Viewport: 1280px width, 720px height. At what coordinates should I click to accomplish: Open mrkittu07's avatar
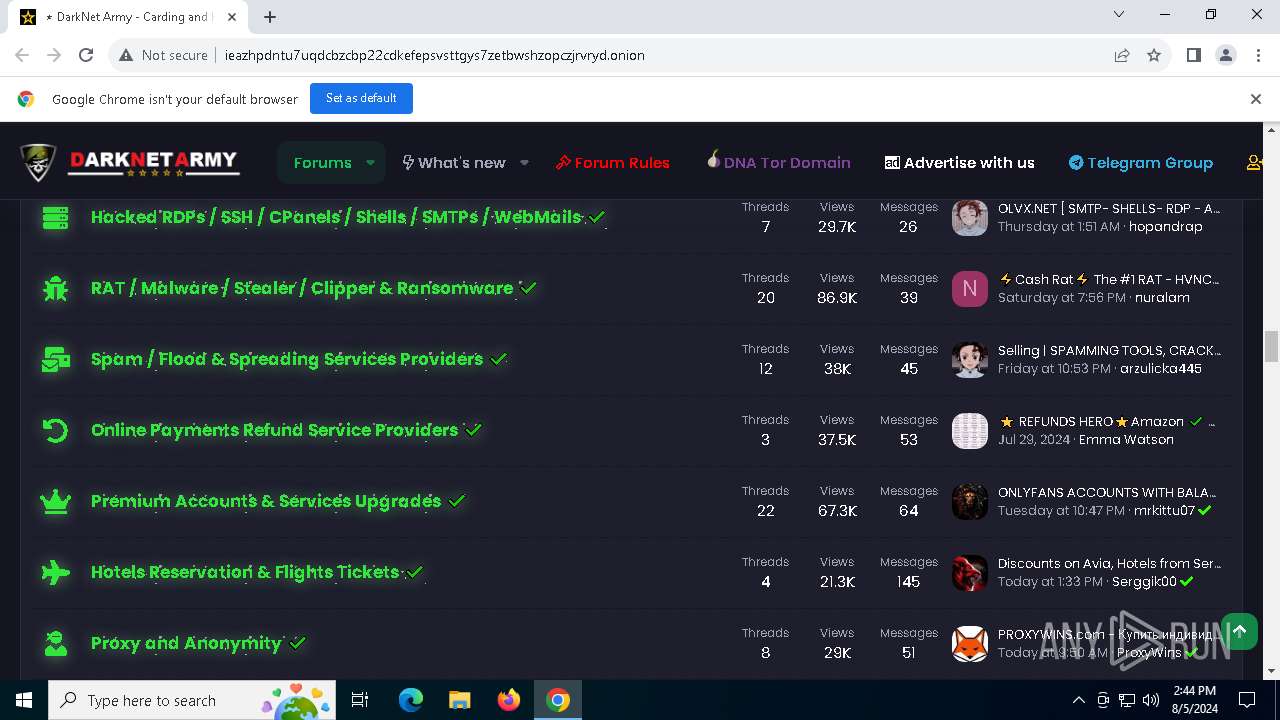pos(969,501)
